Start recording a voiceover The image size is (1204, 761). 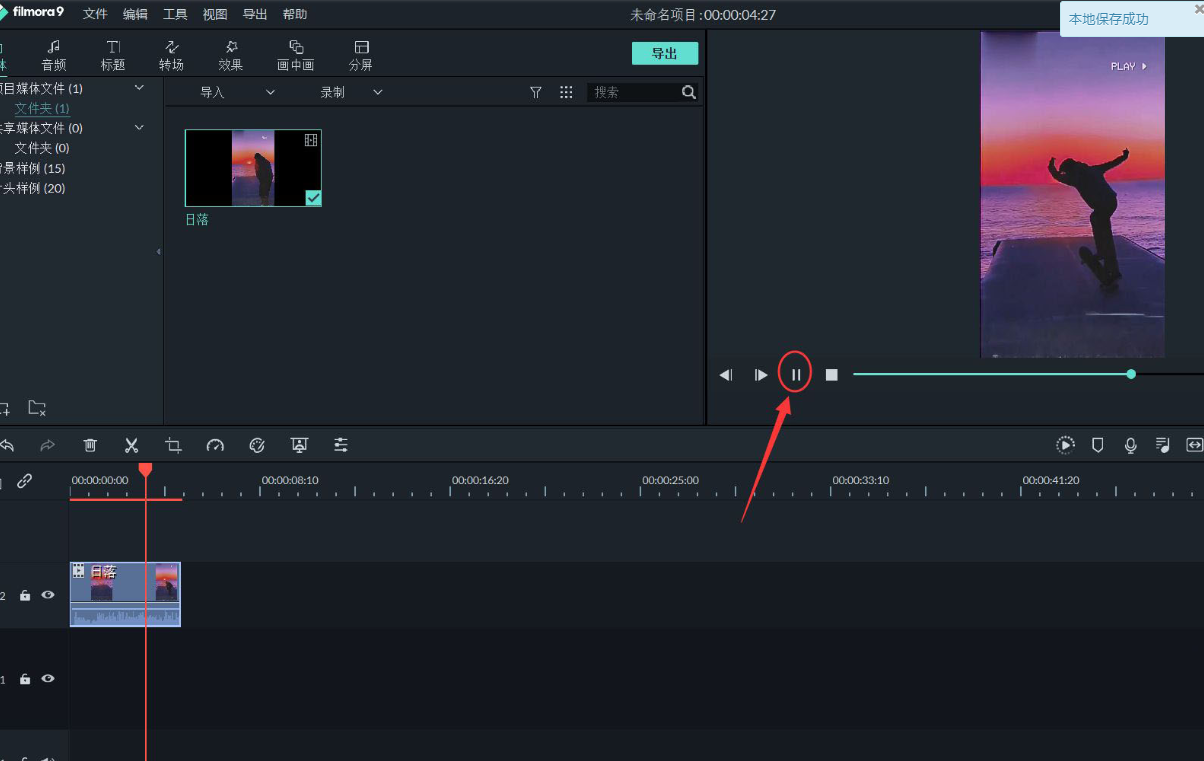pyautogui.click(x=1130, y=445)
